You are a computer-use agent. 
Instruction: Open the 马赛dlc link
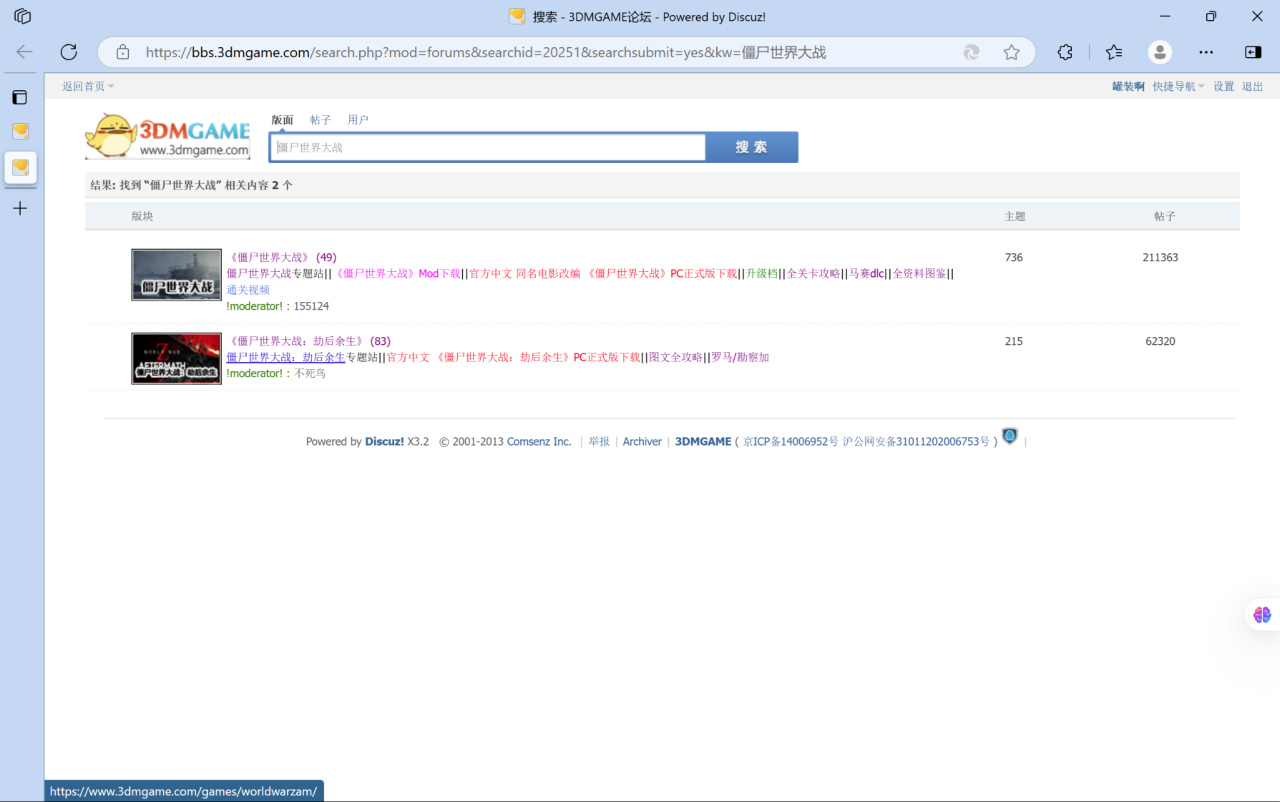tap(867, 274)
